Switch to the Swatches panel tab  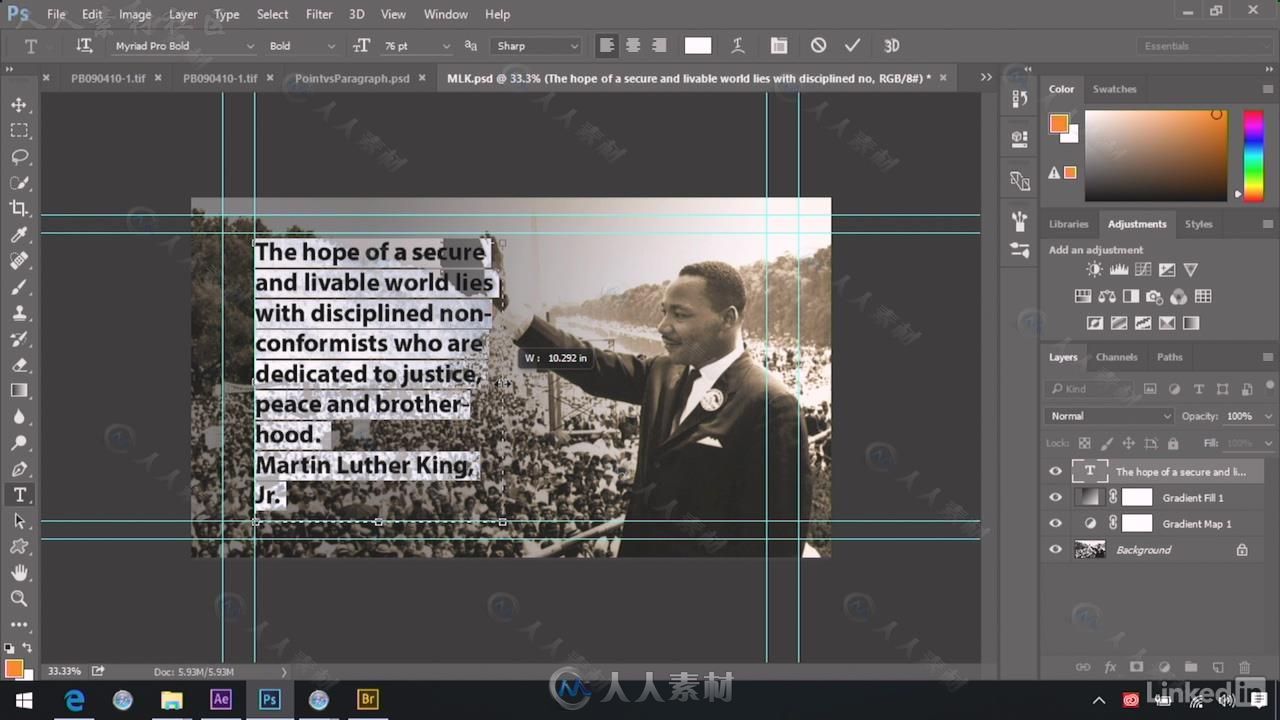pos(1114,89)
